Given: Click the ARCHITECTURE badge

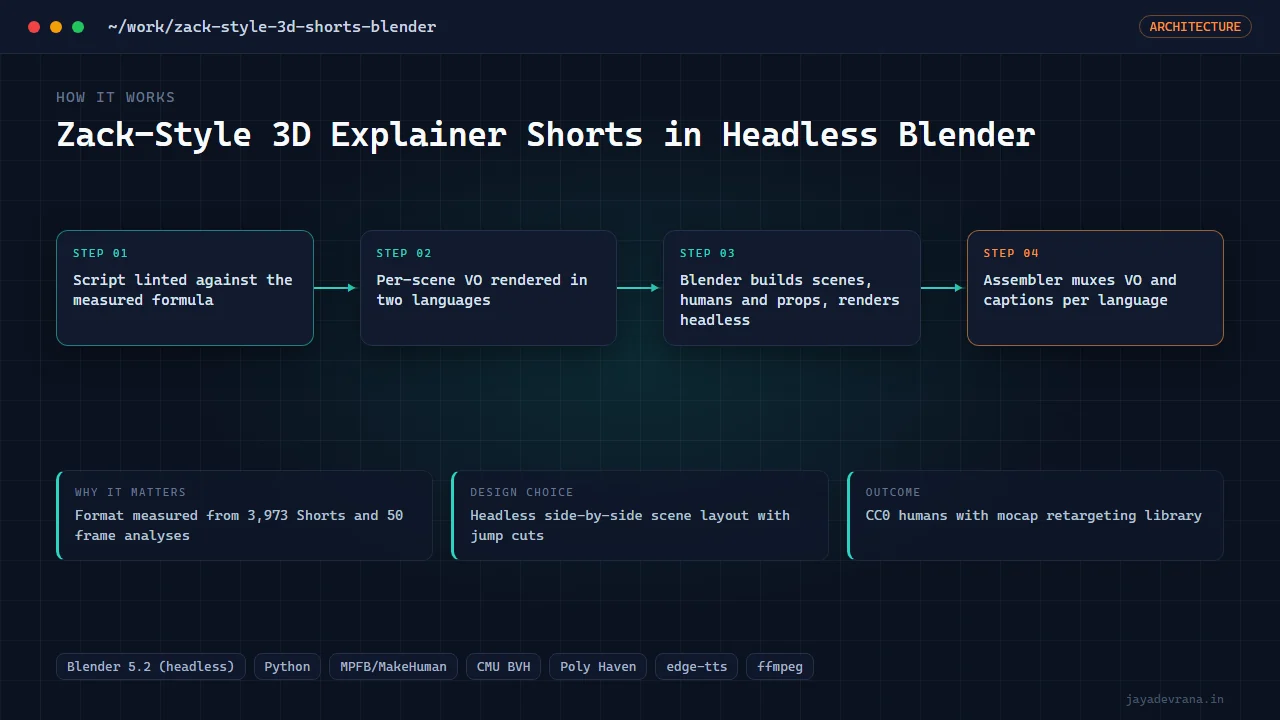Looking at the screenshot, I should [x=1195, y=27].
